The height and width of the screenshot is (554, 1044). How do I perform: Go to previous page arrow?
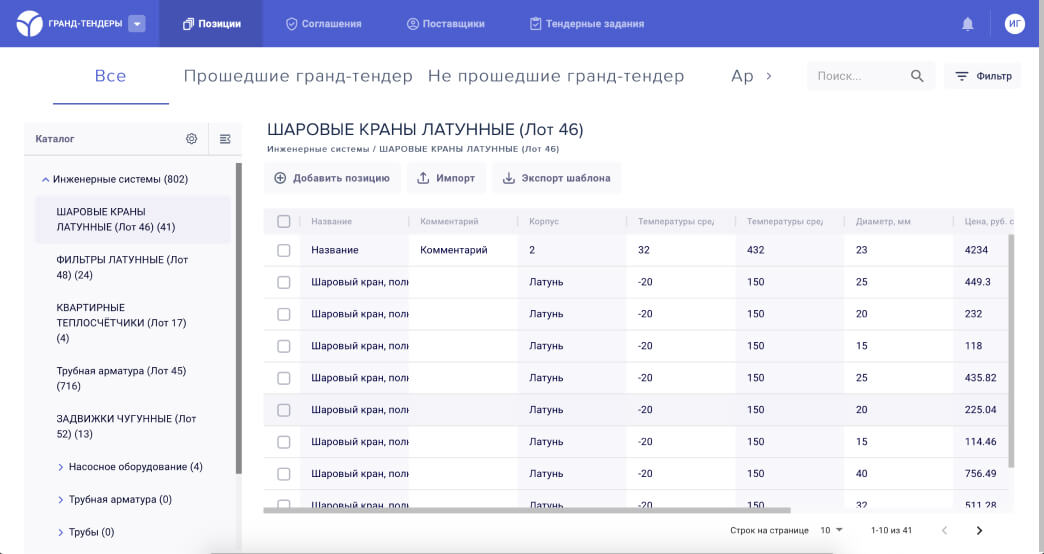pyautogui.click(x=944, y=531)
